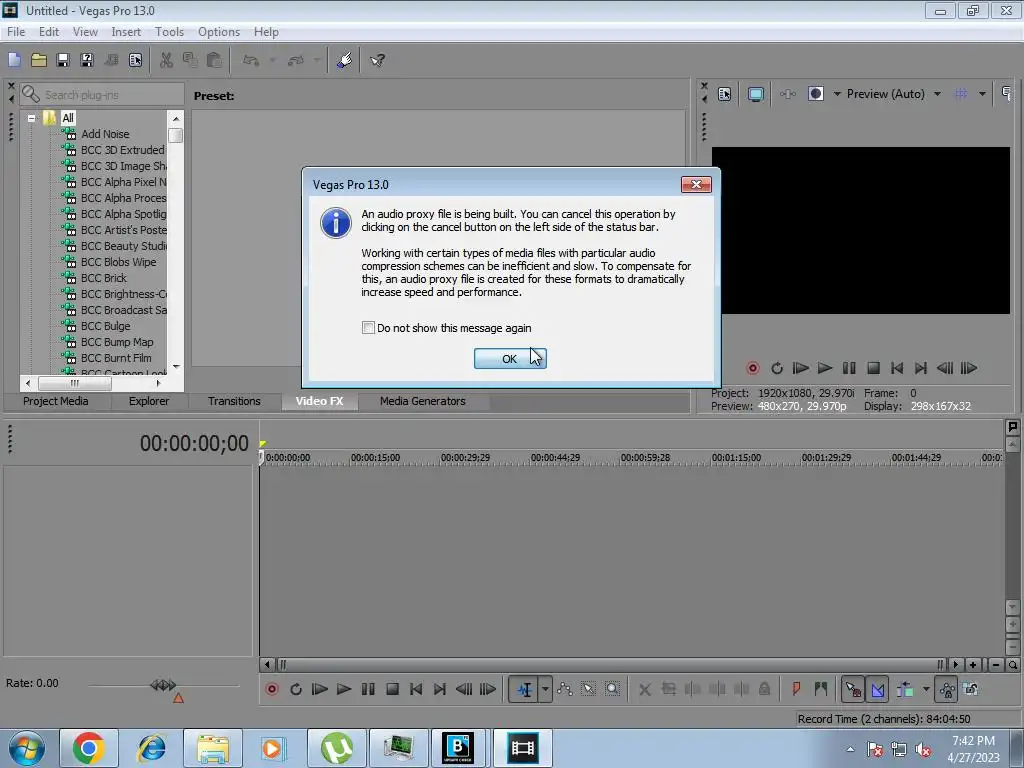Click the What's This help icon
Viewport: 1024px width, 768px height.
(x=377, y=61)
